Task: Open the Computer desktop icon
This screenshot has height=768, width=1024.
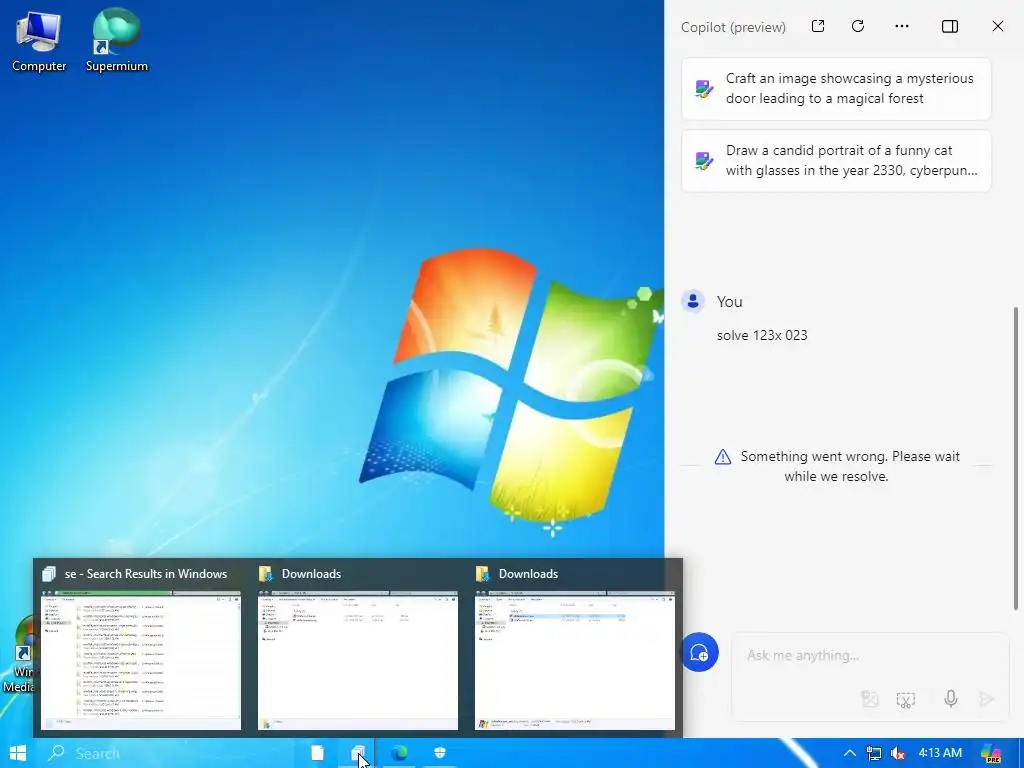Action: [39, 40]
